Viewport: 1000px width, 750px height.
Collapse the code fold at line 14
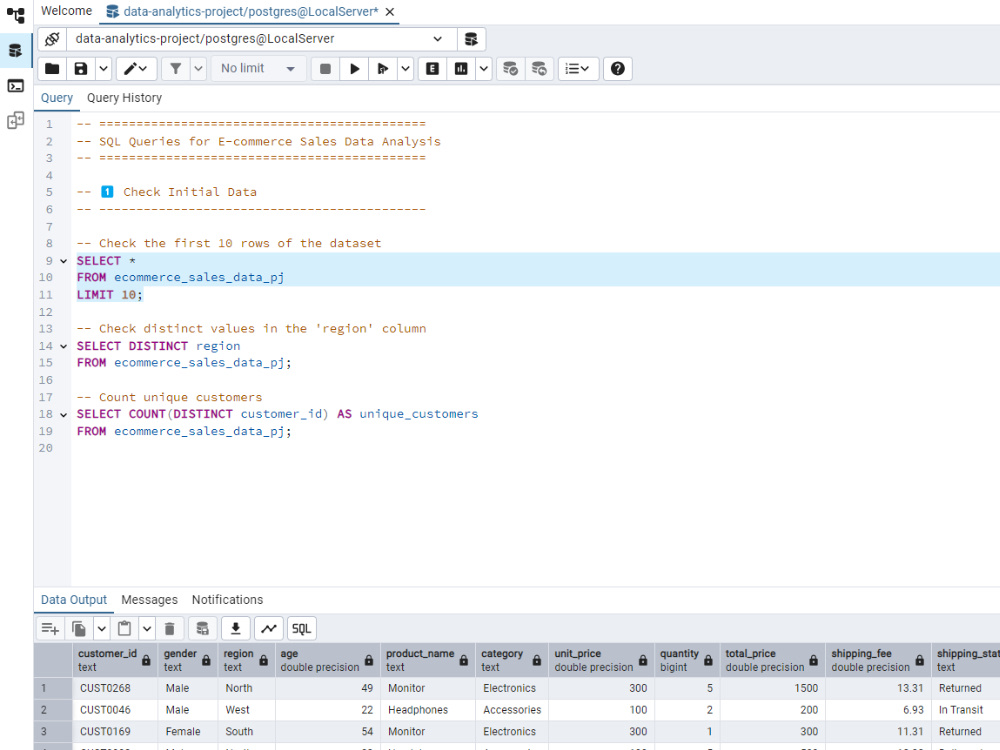[63, 346]
